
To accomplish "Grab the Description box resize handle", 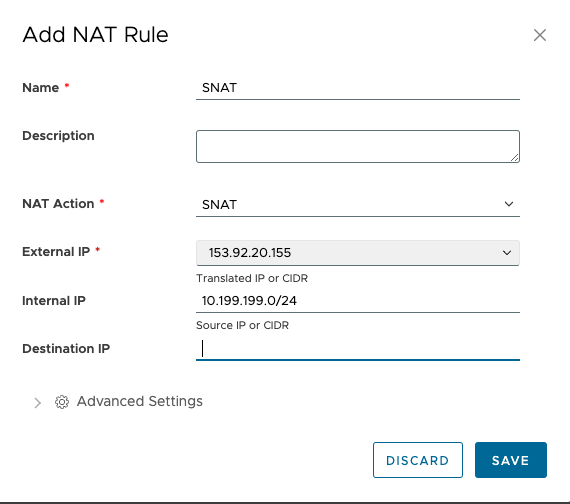I will [514, 157].
